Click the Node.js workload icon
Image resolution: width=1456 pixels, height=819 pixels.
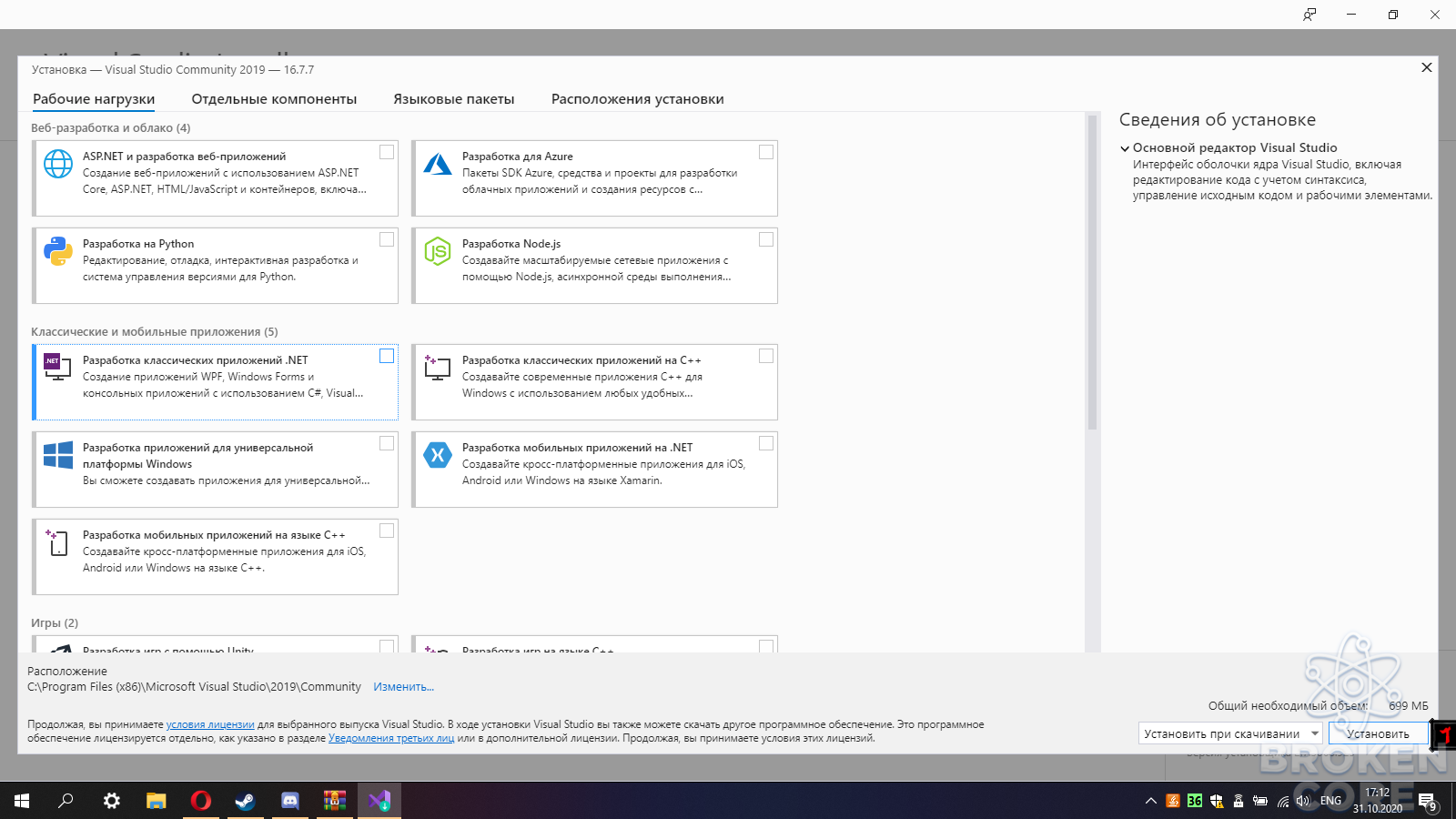click(x=438, y=251)
